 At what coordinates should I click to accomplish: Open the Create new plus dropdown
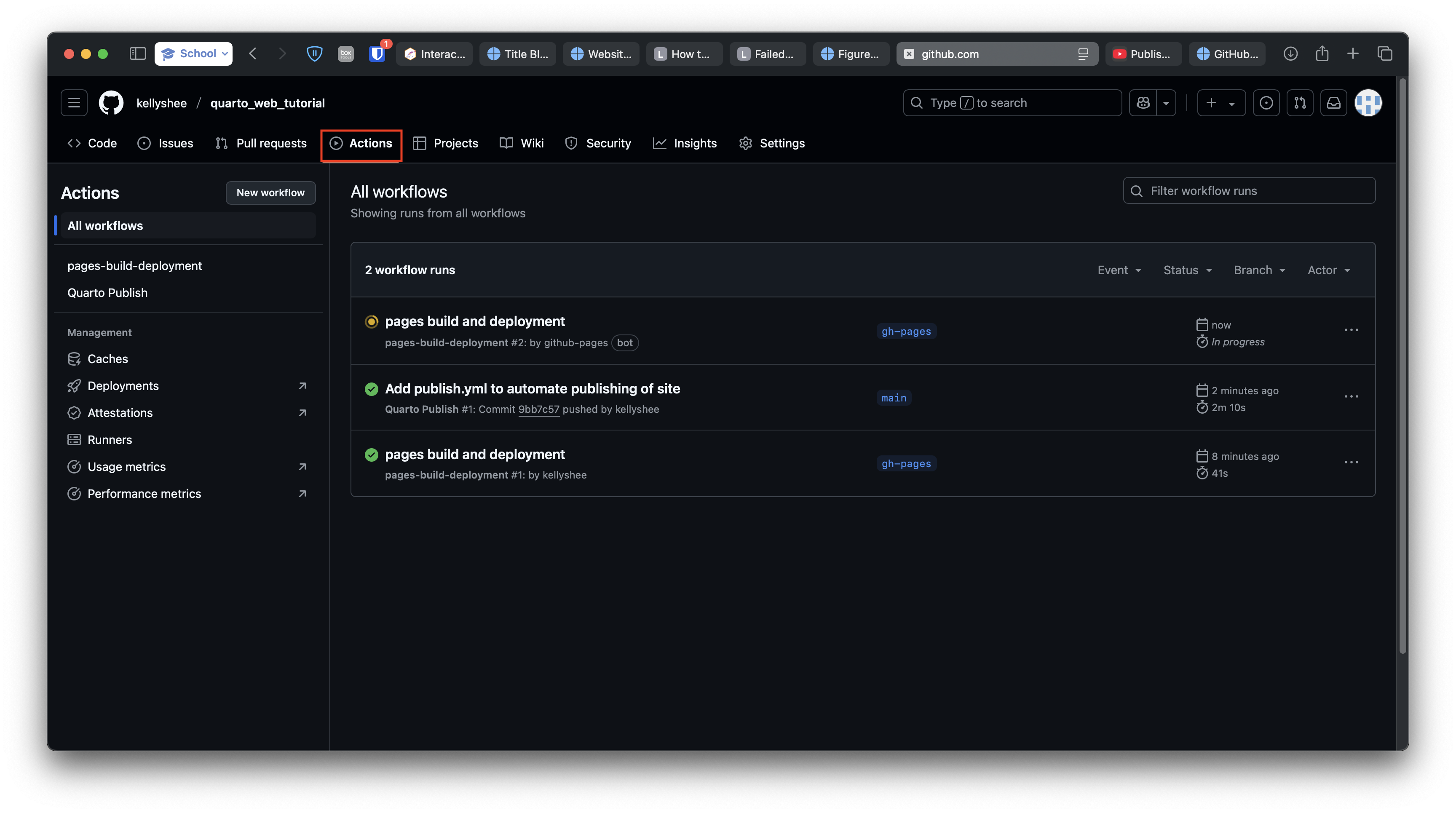point(1221,103)
